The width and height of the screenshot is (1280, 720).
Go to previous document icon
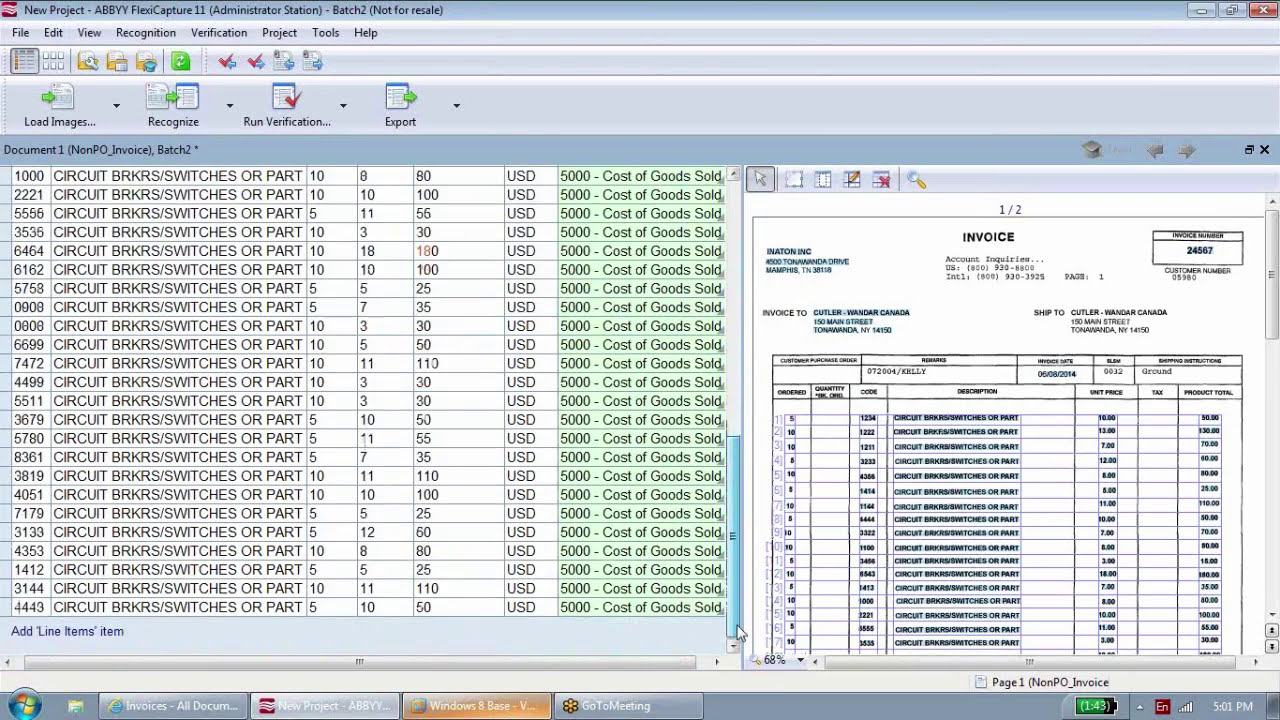point(284,62)
